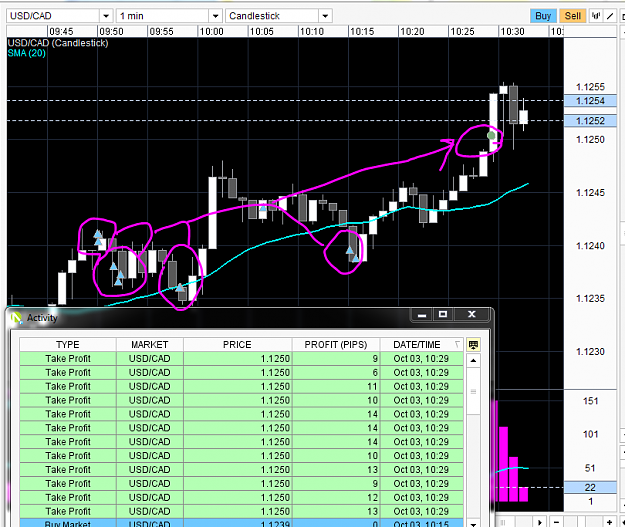Screen dimensions: 625x527
Task: Open the 1 min timeframe dropdown
Action: coord(215,16)
